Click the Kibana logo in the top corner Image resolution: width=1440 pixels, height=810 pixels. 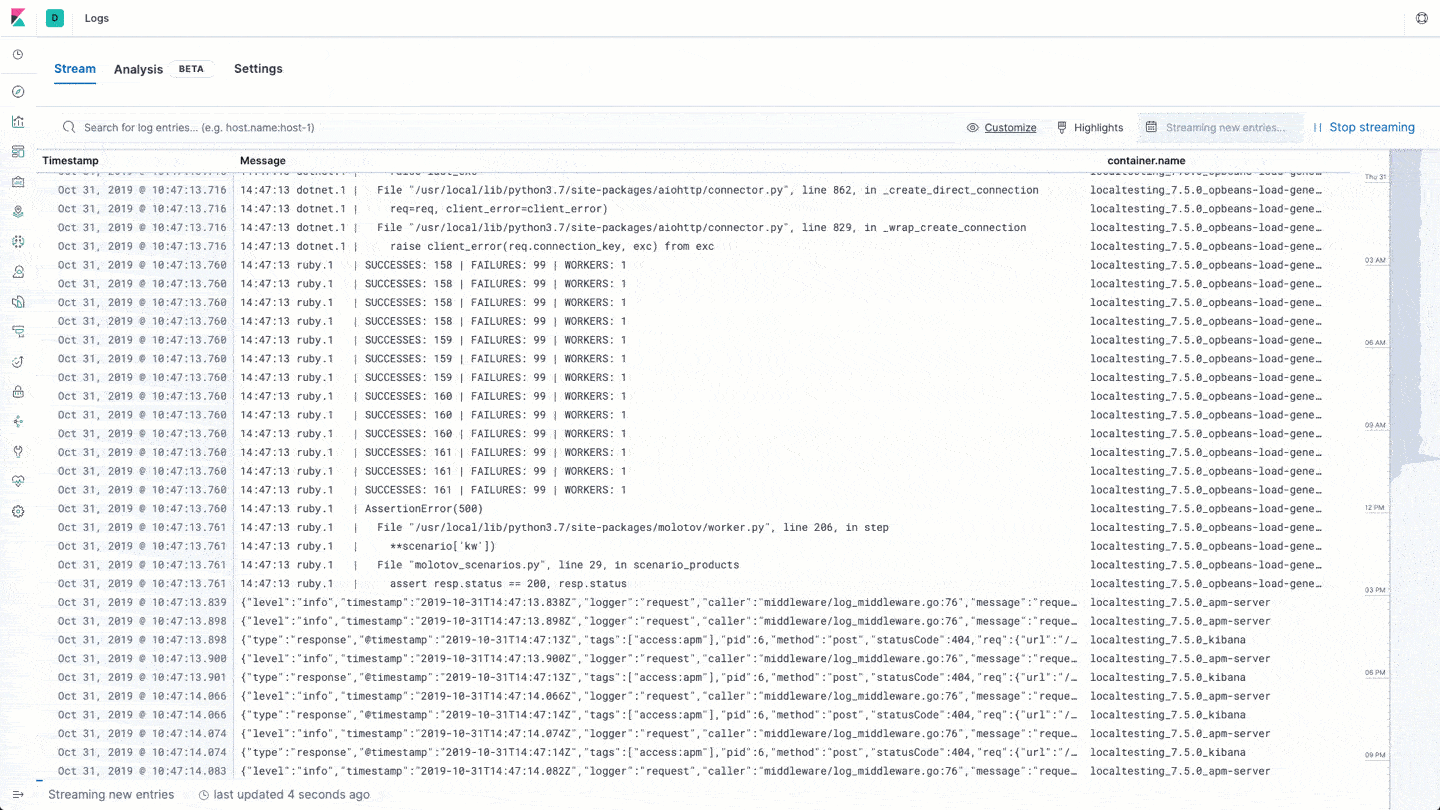tap(16, 17)
